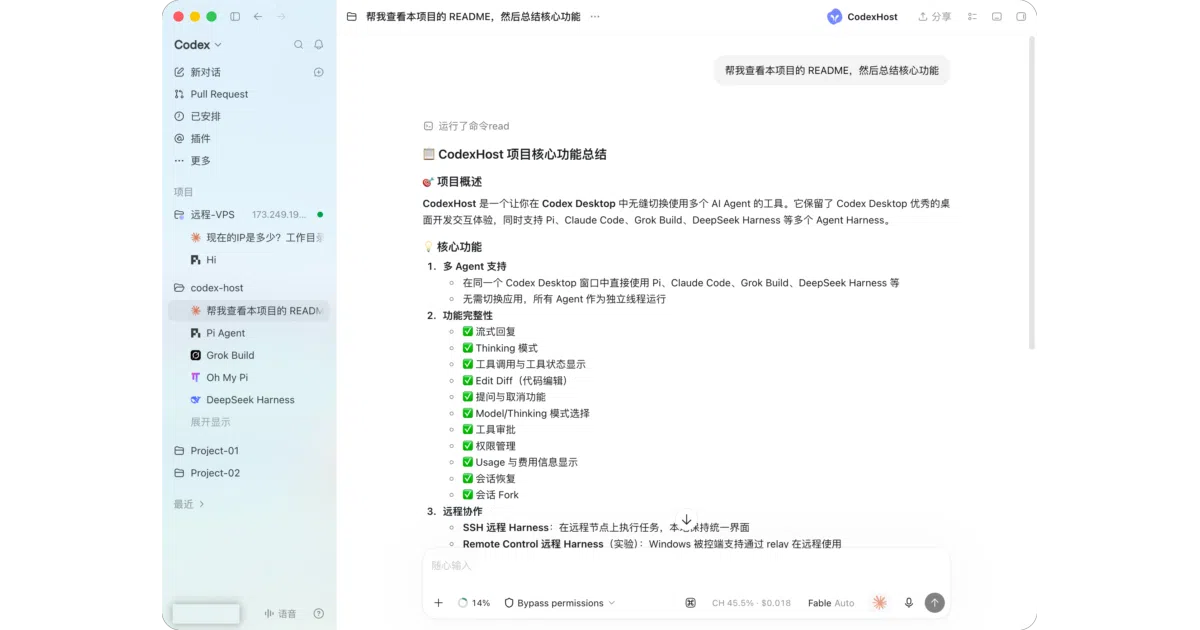Expand the 最近 section chevron
Viewport: 1200px width, 630px height.
coord(202,504)
